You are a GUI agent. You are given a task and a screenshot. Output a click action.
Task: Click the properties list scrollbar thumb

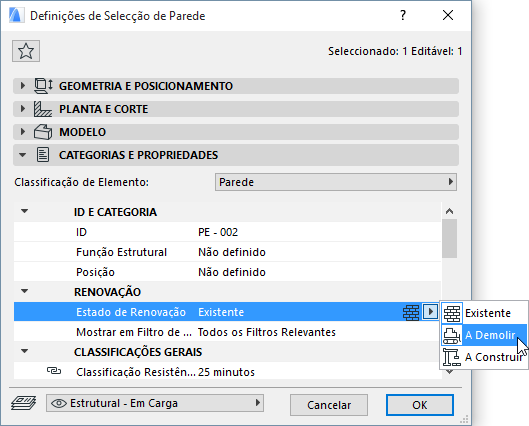pyautogui.click(x=449, y=238)
